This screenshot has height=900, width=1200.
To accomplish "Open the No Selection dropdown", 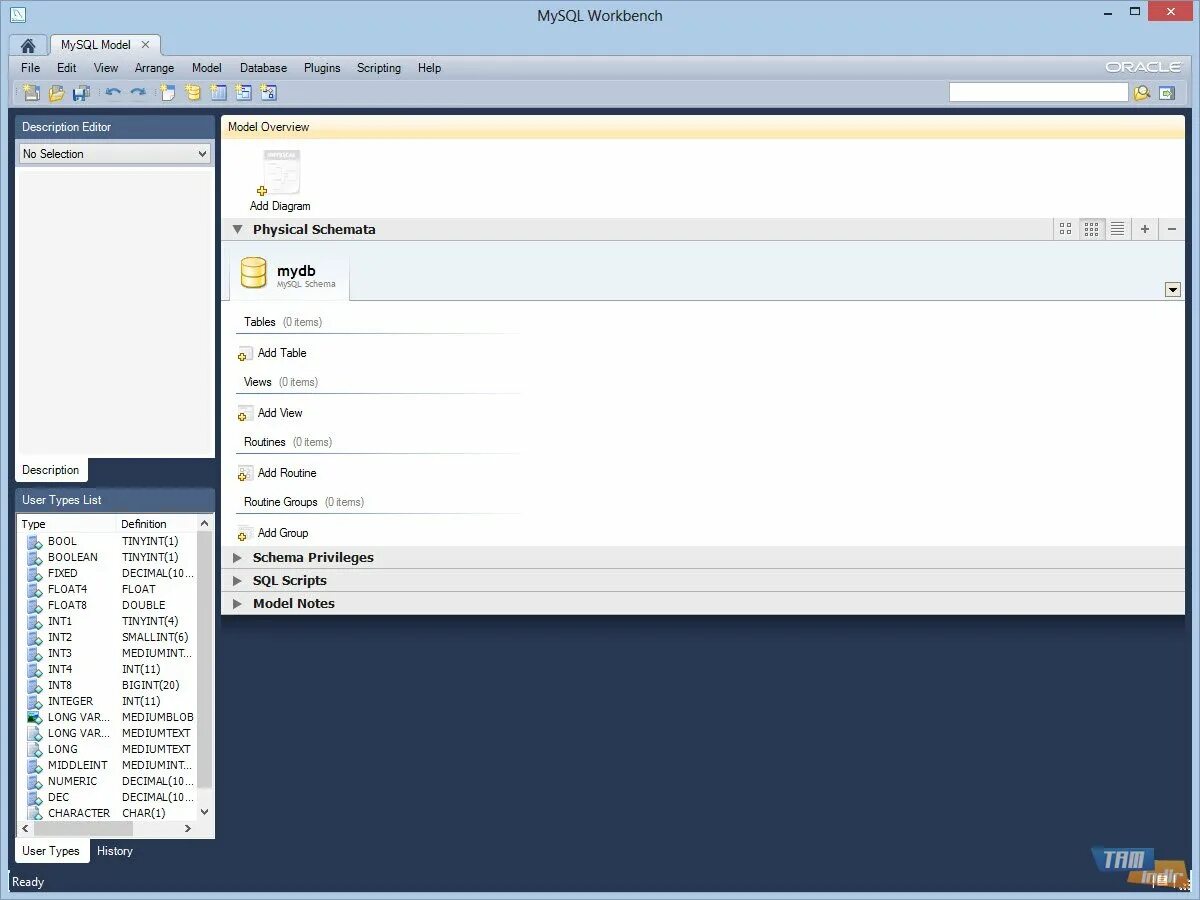I will click(x=115, y=154).
